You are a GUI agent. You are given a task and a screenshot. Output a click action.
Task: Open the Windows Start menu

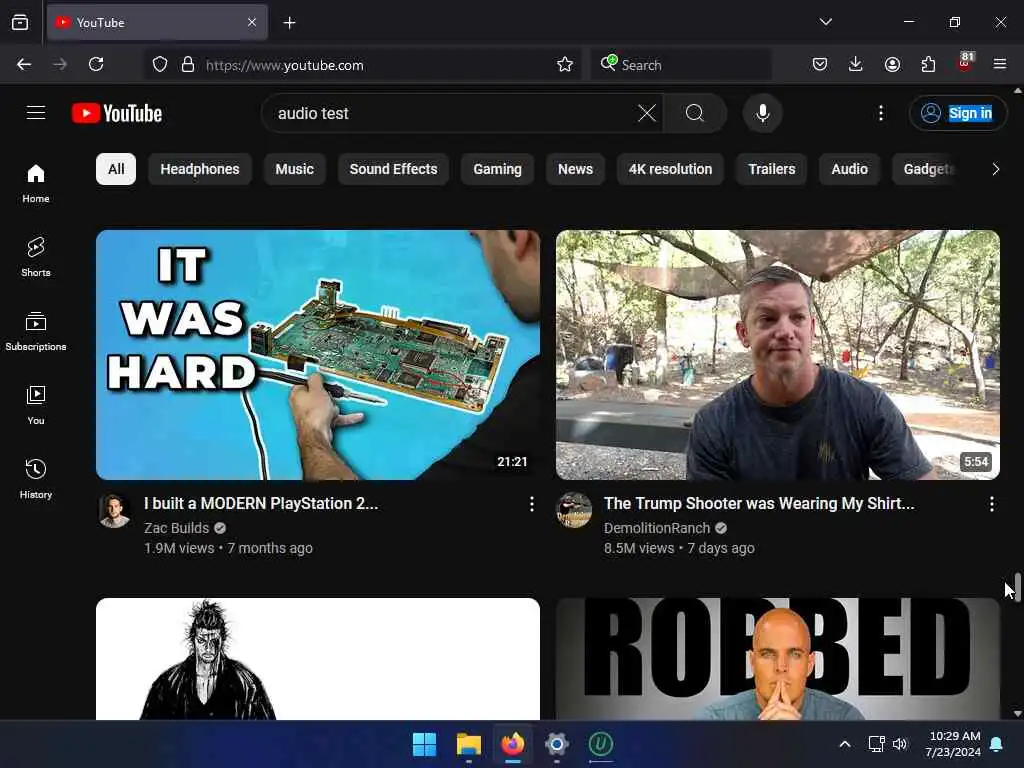[x=424, y=744]
